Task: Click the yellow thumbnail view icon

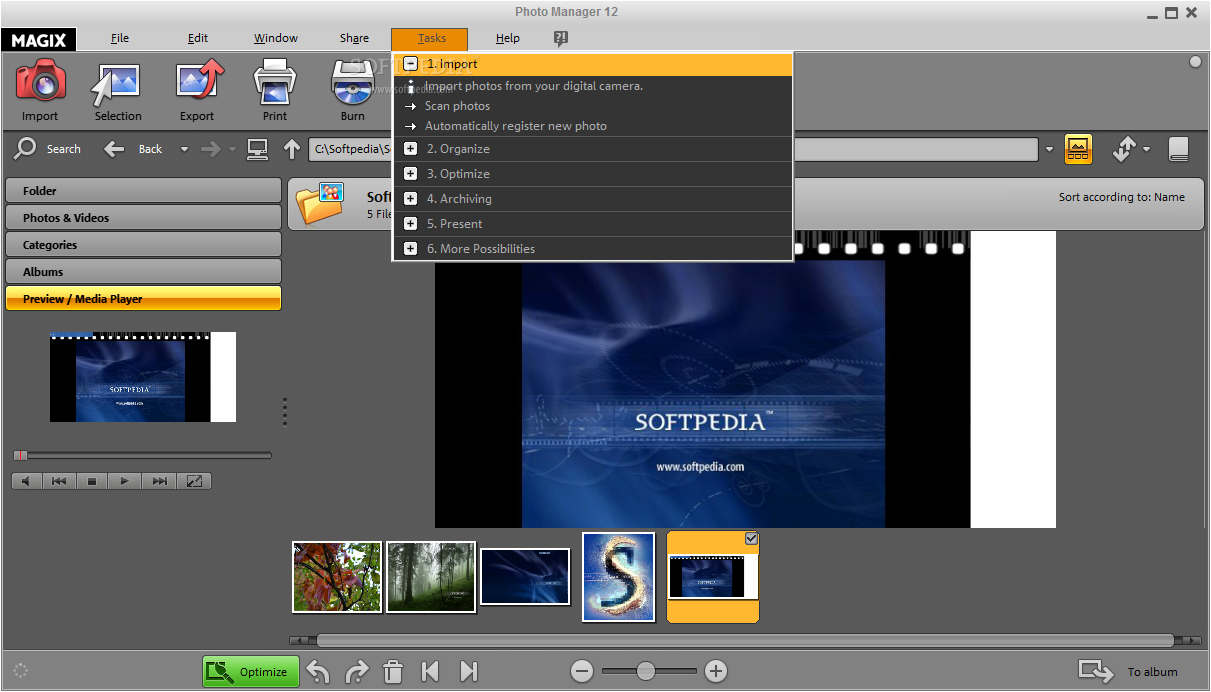Action: pyautogui.click(x=1078, y=149)
